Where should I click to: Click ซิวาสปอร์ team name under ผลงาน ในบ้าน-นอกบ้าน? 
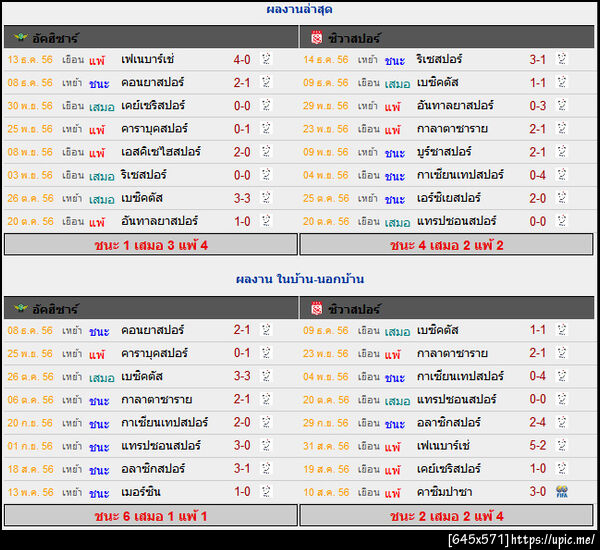pyautogui.click(x=354, y=309)
